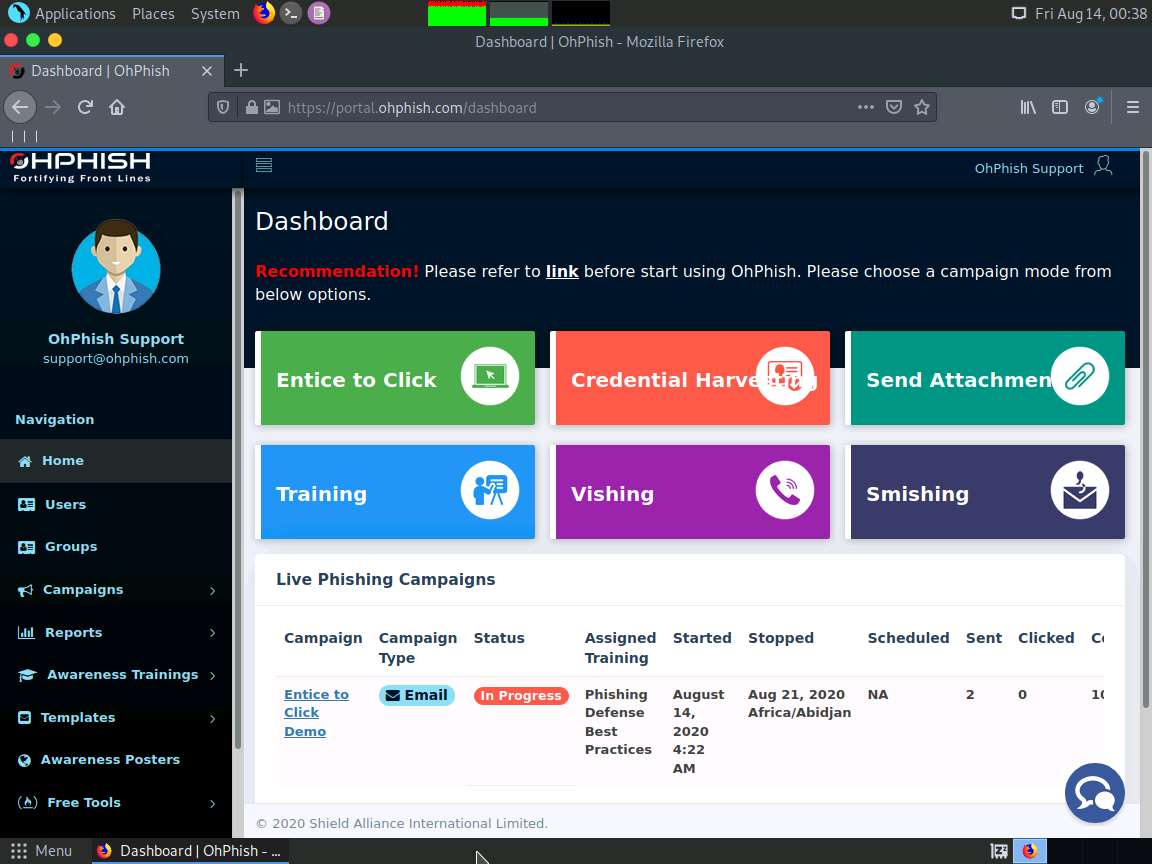Click the OhPhish logo

click(81, 168)
